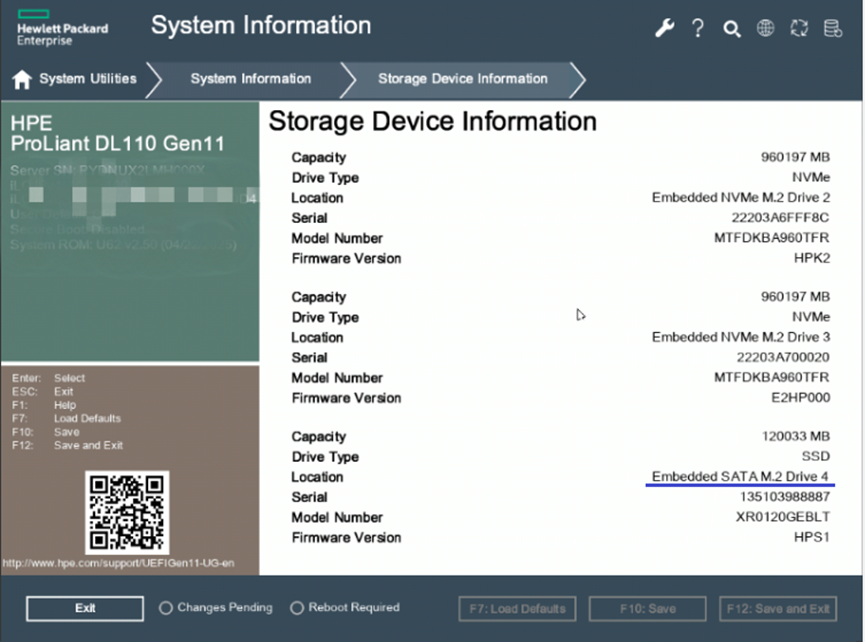Select location Embedded NVMe M.2 Drive 3
Screen dimensions: 865x642
coord(741,337)
